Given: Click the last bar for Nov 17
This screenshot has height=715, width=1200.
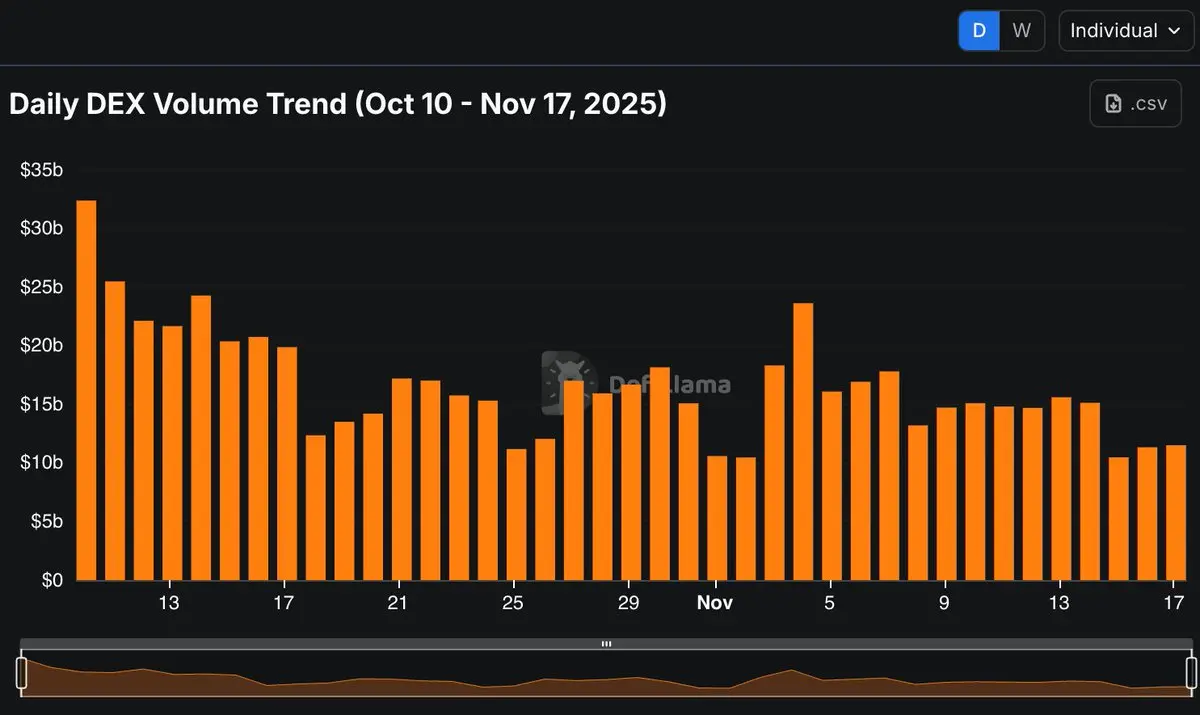Looking at the screenshot, I should [x=1176, y=512].
